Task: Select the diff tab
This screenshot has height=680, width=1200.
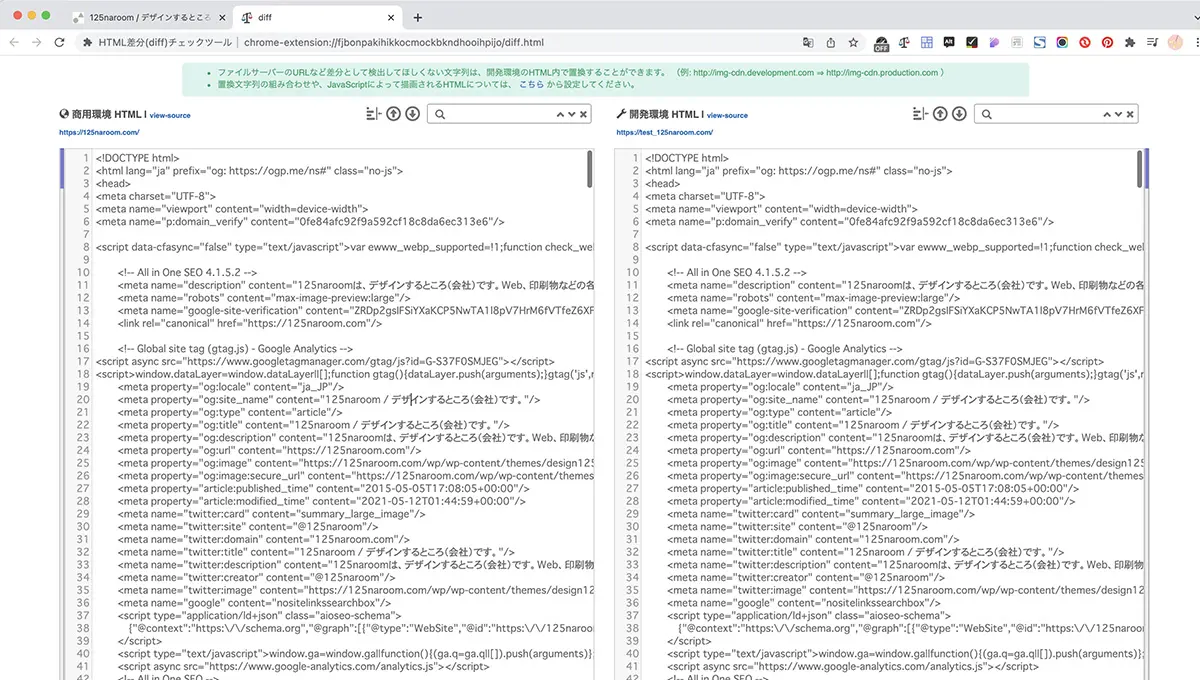Action: (317, 17)
